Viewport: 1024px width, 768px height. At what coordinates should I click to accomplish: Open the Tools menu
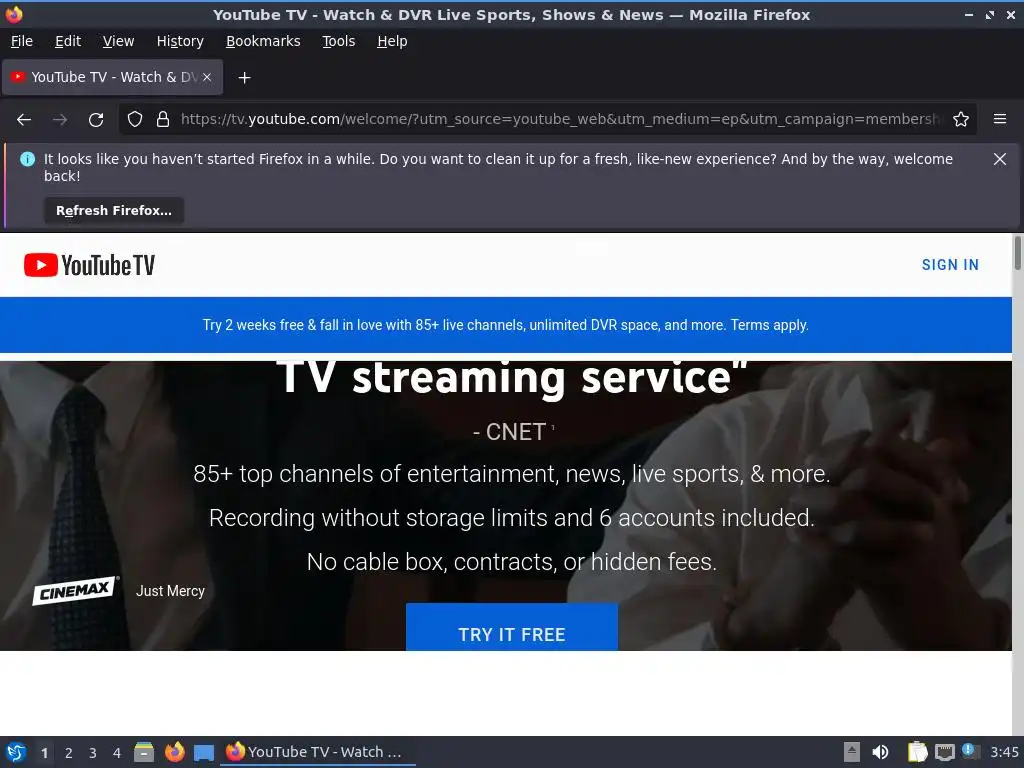click(338, 41)
